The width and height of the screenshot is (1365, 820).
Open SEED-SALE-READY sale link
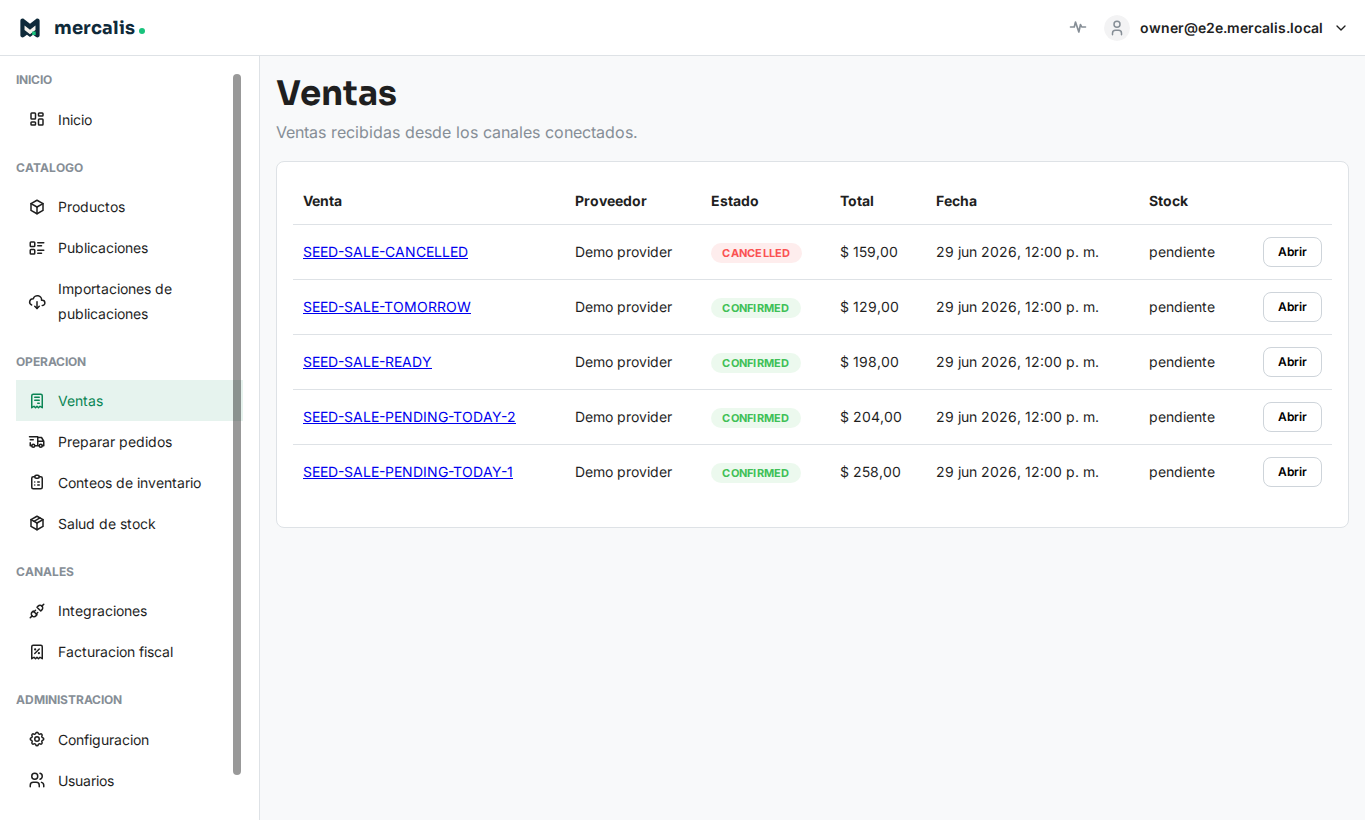click(367, 362)
